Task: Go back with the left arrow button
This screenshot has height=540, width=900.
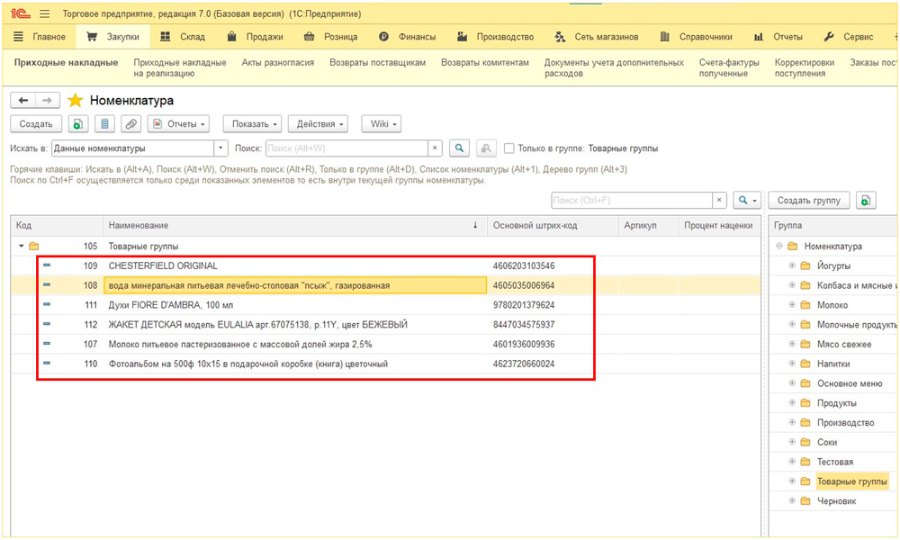Action: (x=23, y=100)
